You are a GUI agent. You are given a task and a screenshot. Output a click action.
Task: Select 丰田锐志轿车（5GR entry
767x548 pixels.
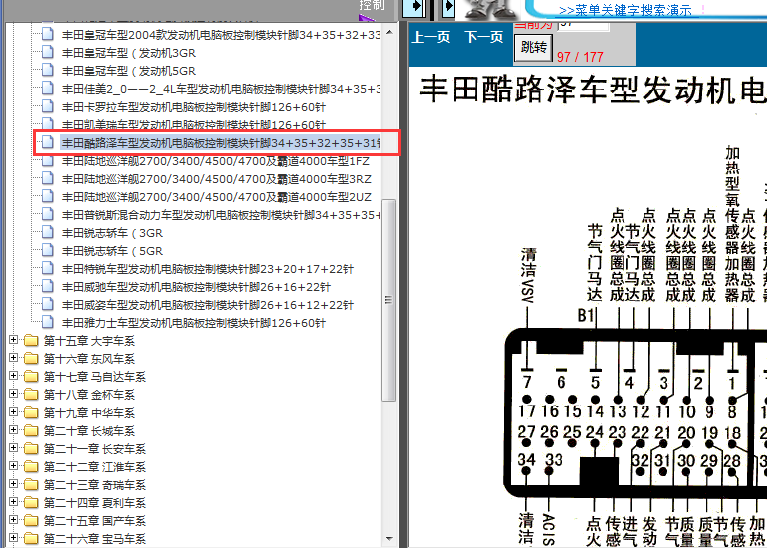point(113,251)
